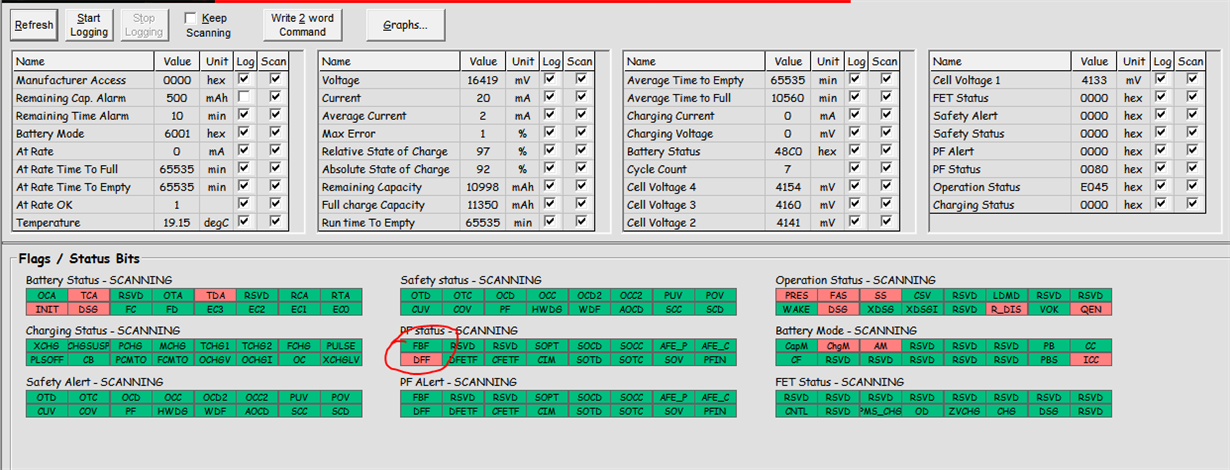Toggle the Scan checkbox for Charging Status row
The width and height of the screenshot is (1230, 470).
(1190, 205)
